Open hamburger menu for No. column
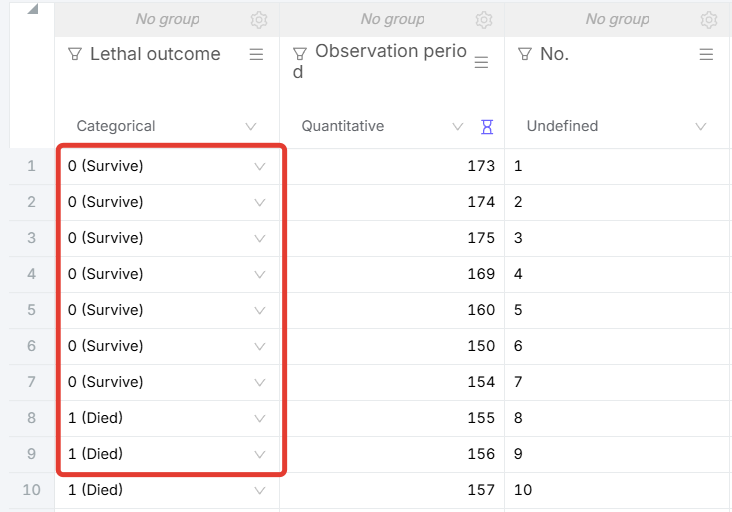This screenshot has height=512, width=732. tap(706, 55)
